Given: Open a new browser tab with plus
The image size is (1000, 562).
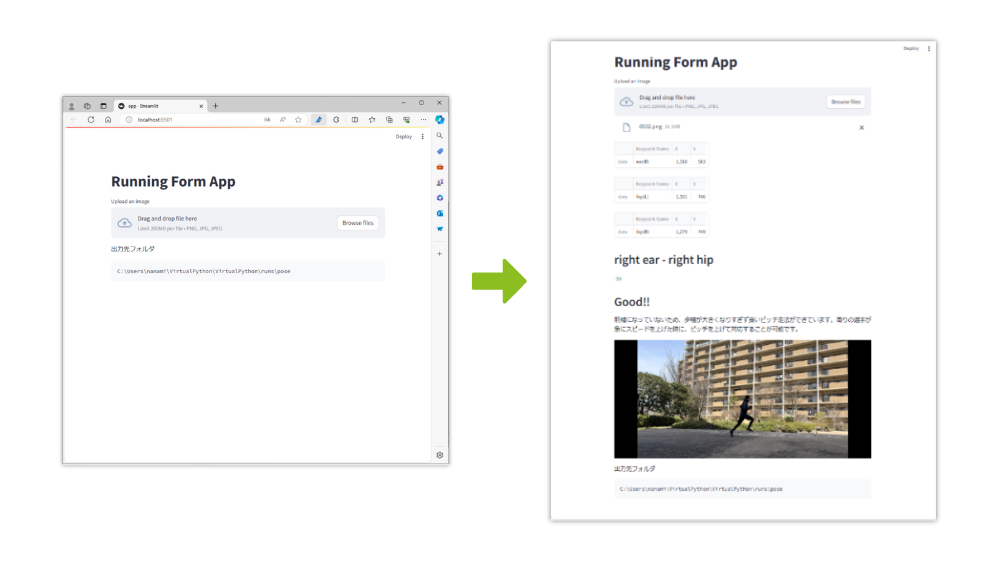Looking at the screenshot, I should 215,105.
